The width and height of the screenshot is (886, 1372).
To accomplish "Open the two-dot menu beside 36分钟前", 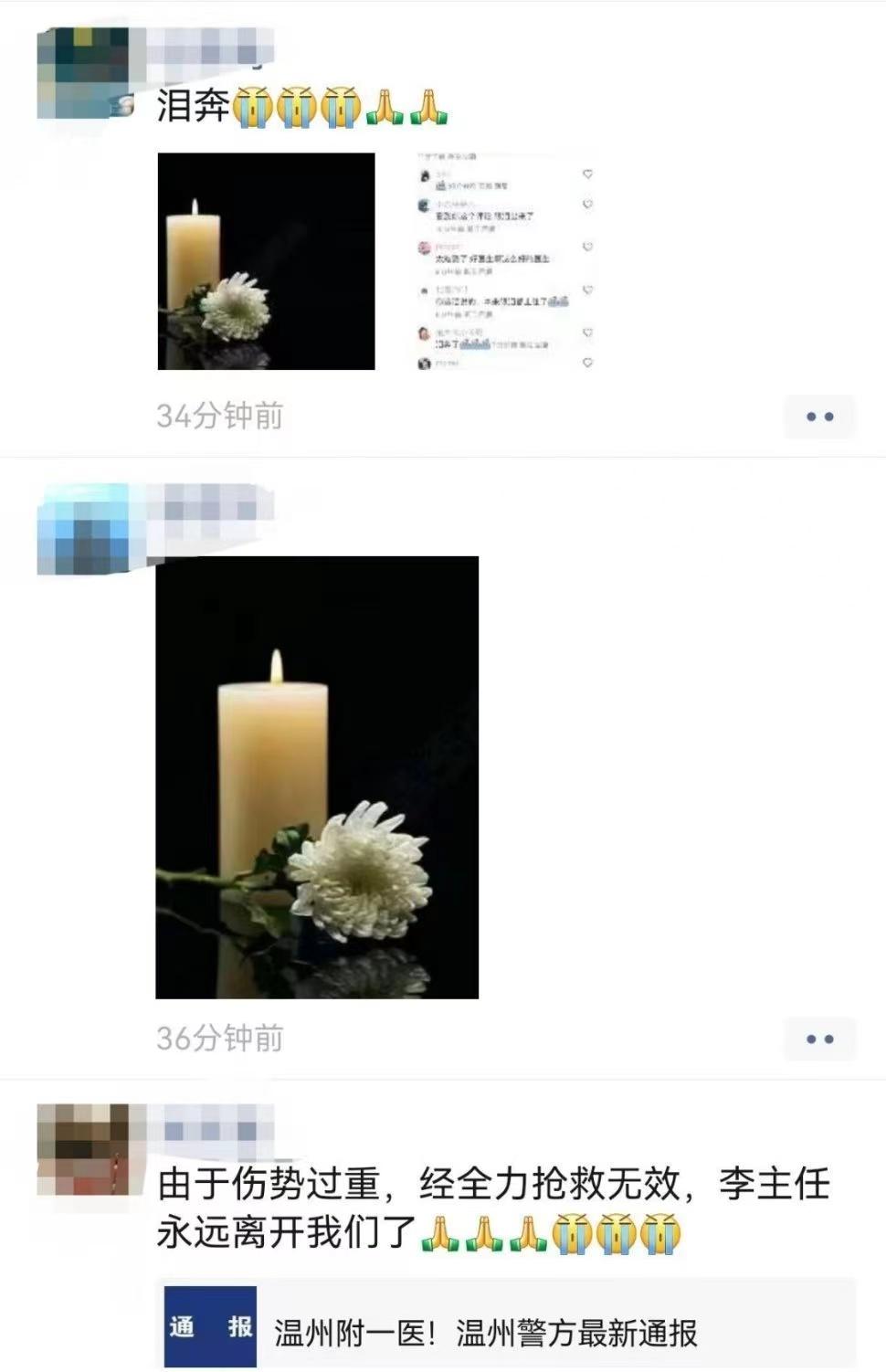I will tap(819, 1039).
